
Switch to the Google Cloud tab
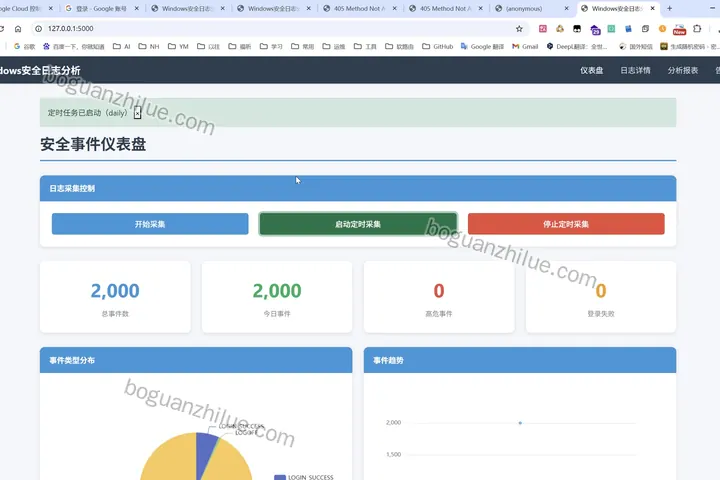click(21, 9)
